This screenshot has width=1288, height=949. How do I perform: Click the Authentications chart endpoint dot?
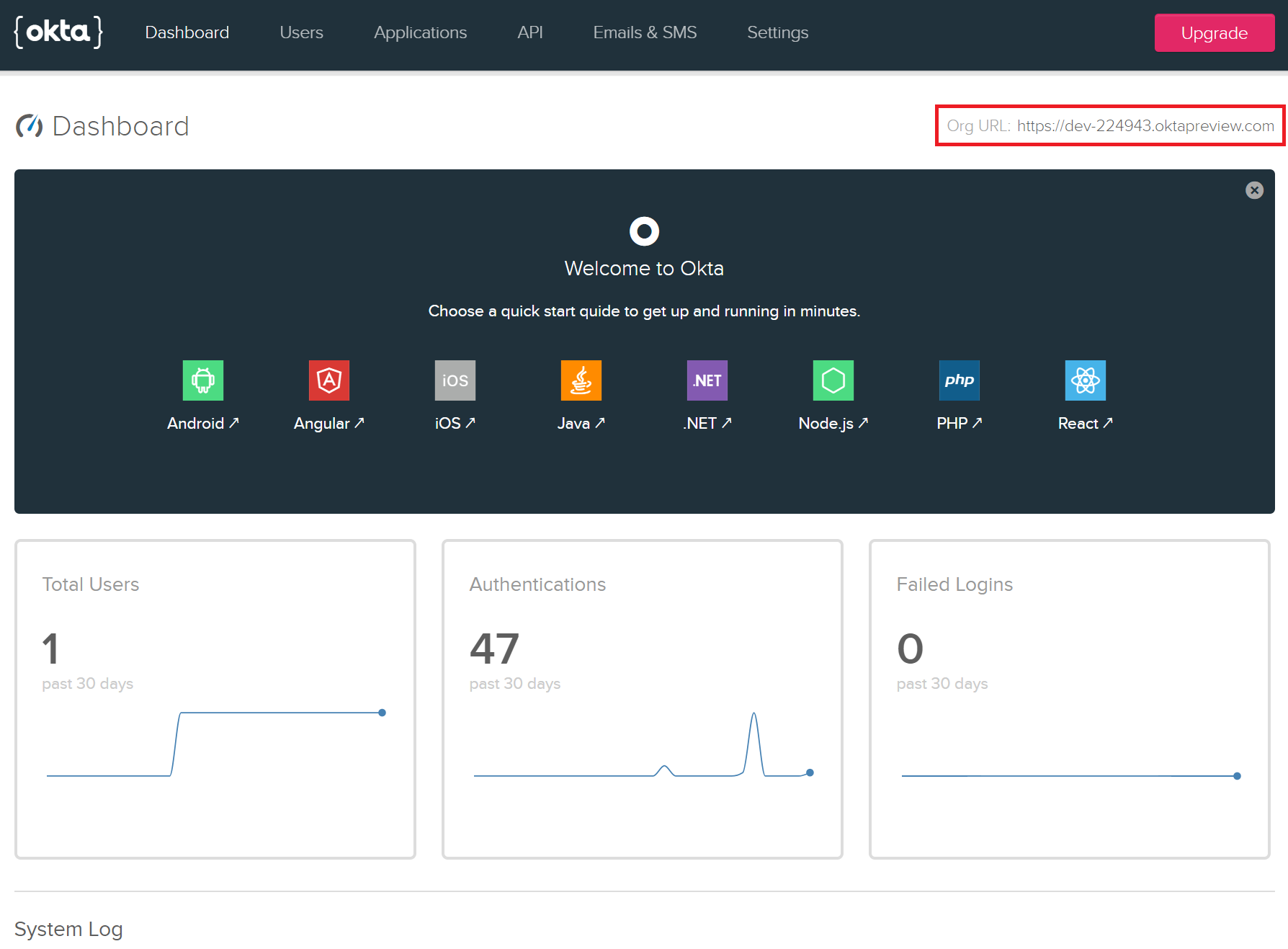[x=810, y=772]
